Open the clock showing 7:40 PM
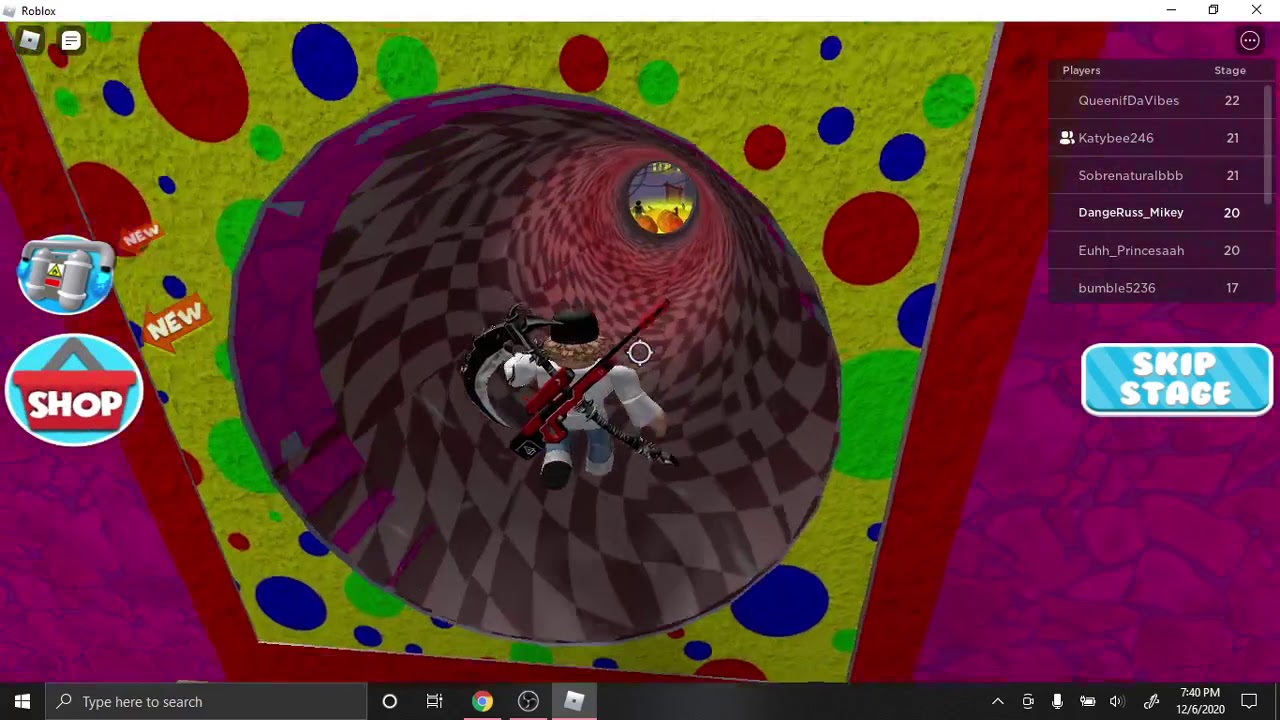The image size is (1280, 720). pyautogui.click(x=1200, y=701)
